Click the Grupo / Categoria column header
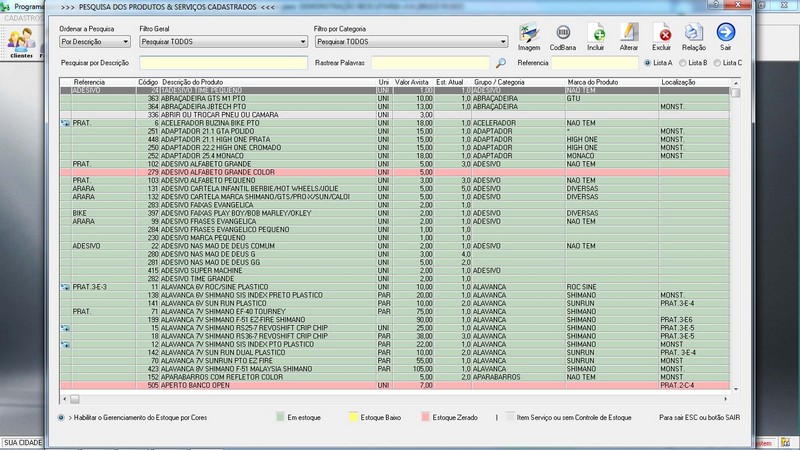This screenshot has height=450, width=800. tap(499, 82)
